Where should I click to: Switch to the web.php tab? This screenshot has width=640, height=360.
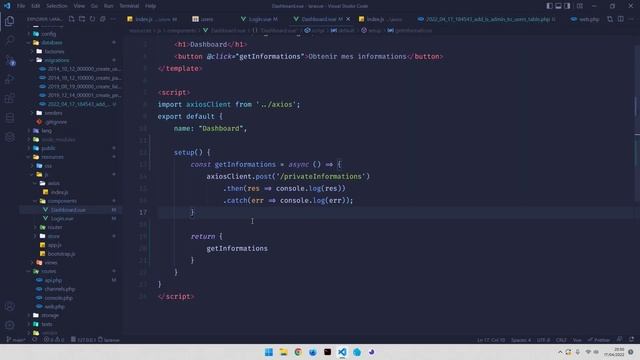tap(585, 19)
